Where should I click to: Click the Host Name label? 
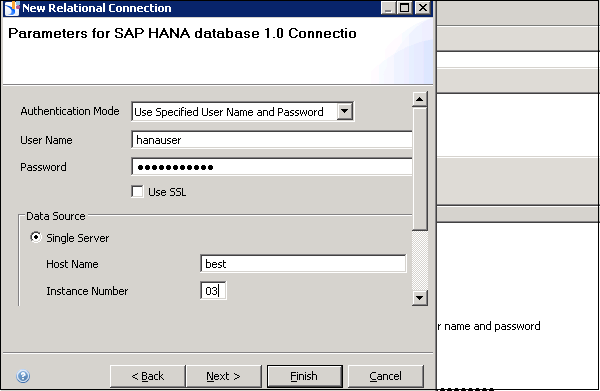72,264
